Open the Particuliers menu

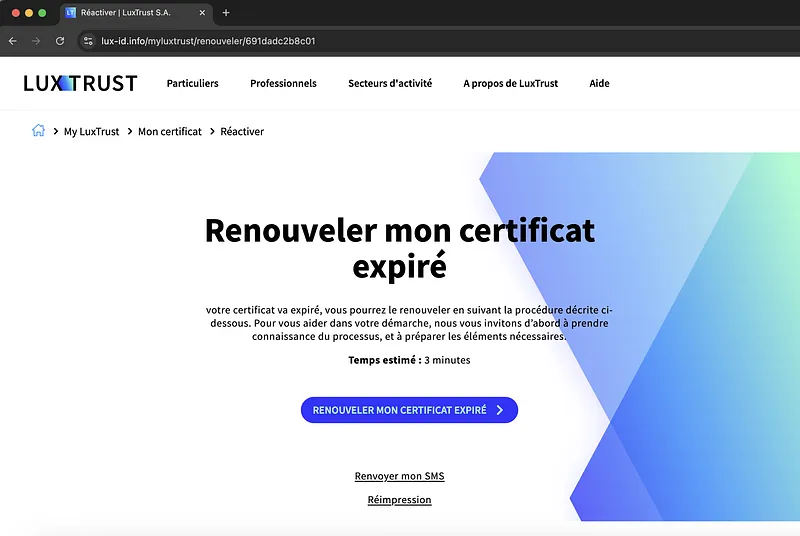(x=192, y=83)
